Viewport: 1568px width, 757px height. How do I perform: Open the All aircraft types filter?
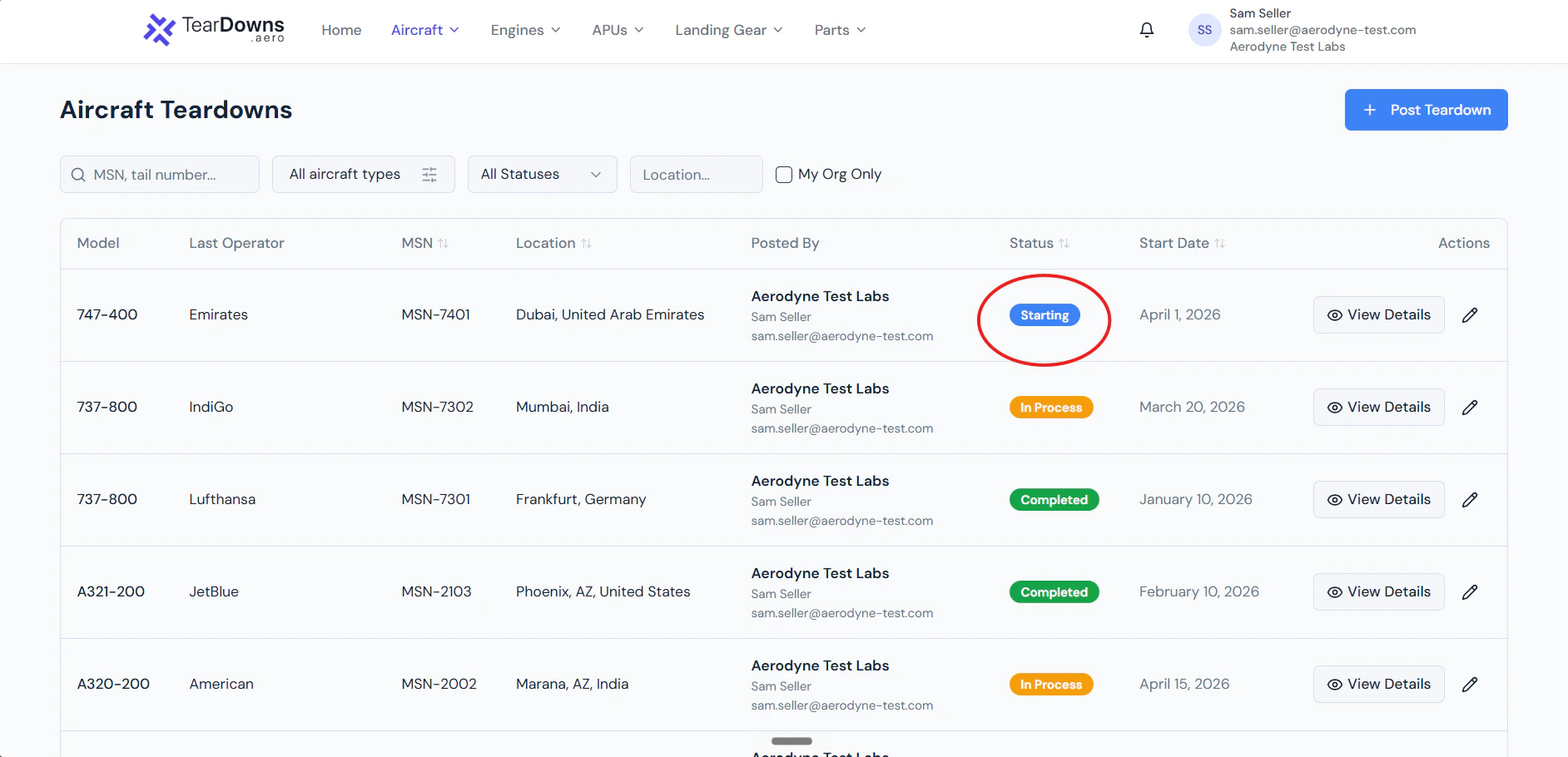[364, 175]
